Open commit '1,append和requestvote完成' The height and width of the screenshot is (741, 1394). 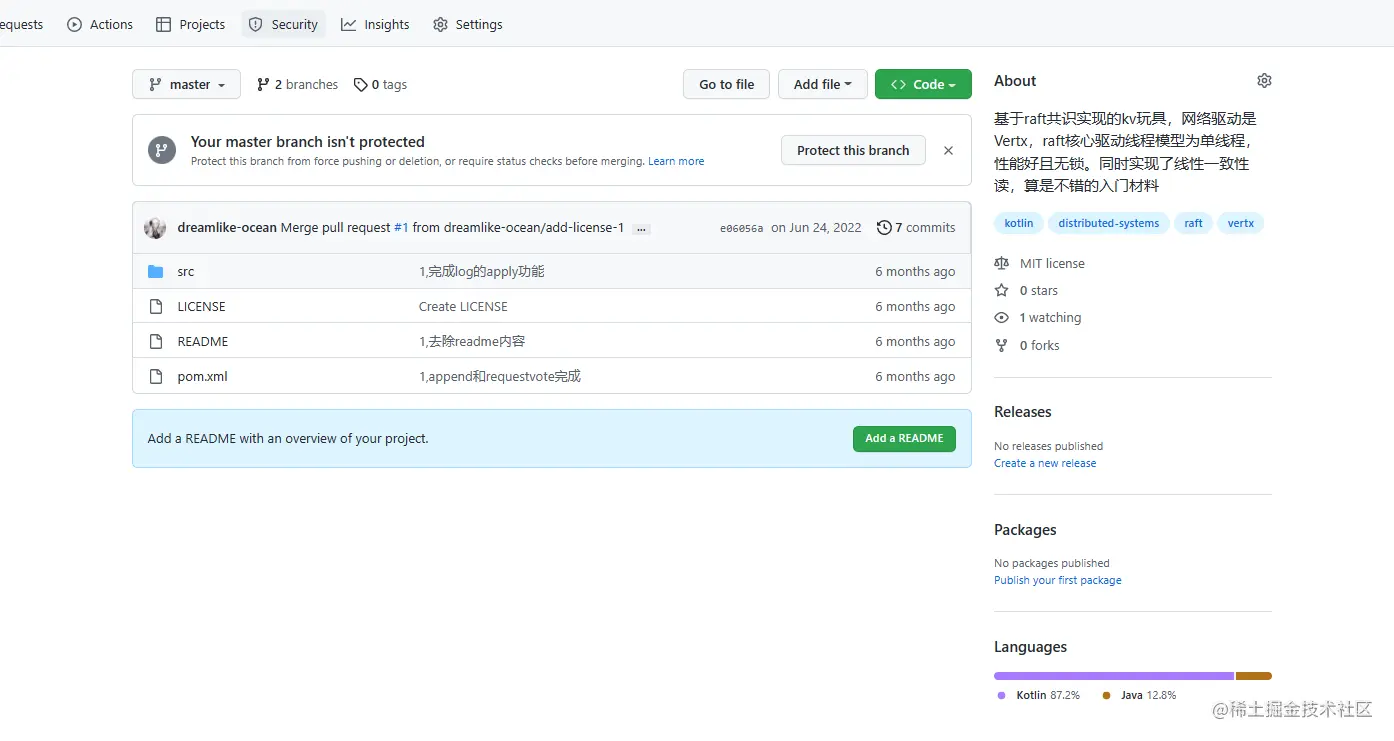click(500, 377)
